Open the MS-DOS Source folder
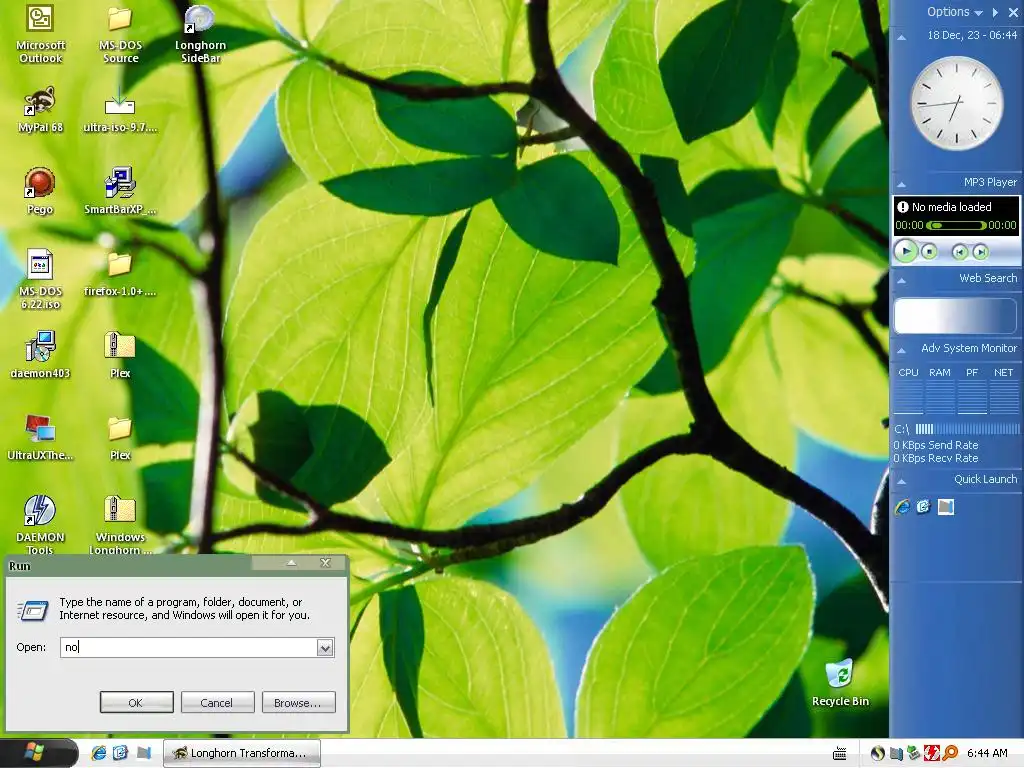The height and width of the screenshot is (768, 1024). (120, 34)
